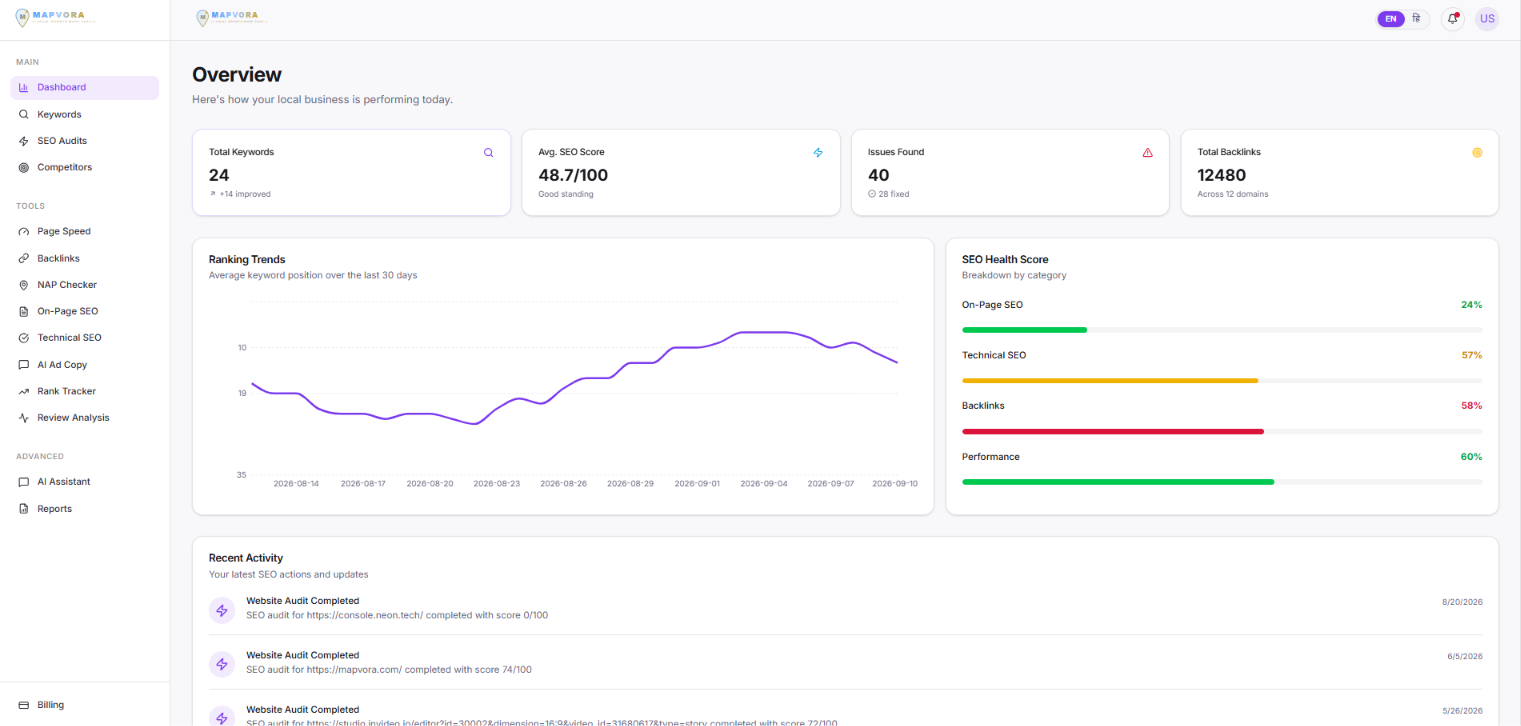The height and width of the screenshot is (726, 1521).
Task: Go to Dashboard in the sidebar
Action: click(x=85, y=88)
